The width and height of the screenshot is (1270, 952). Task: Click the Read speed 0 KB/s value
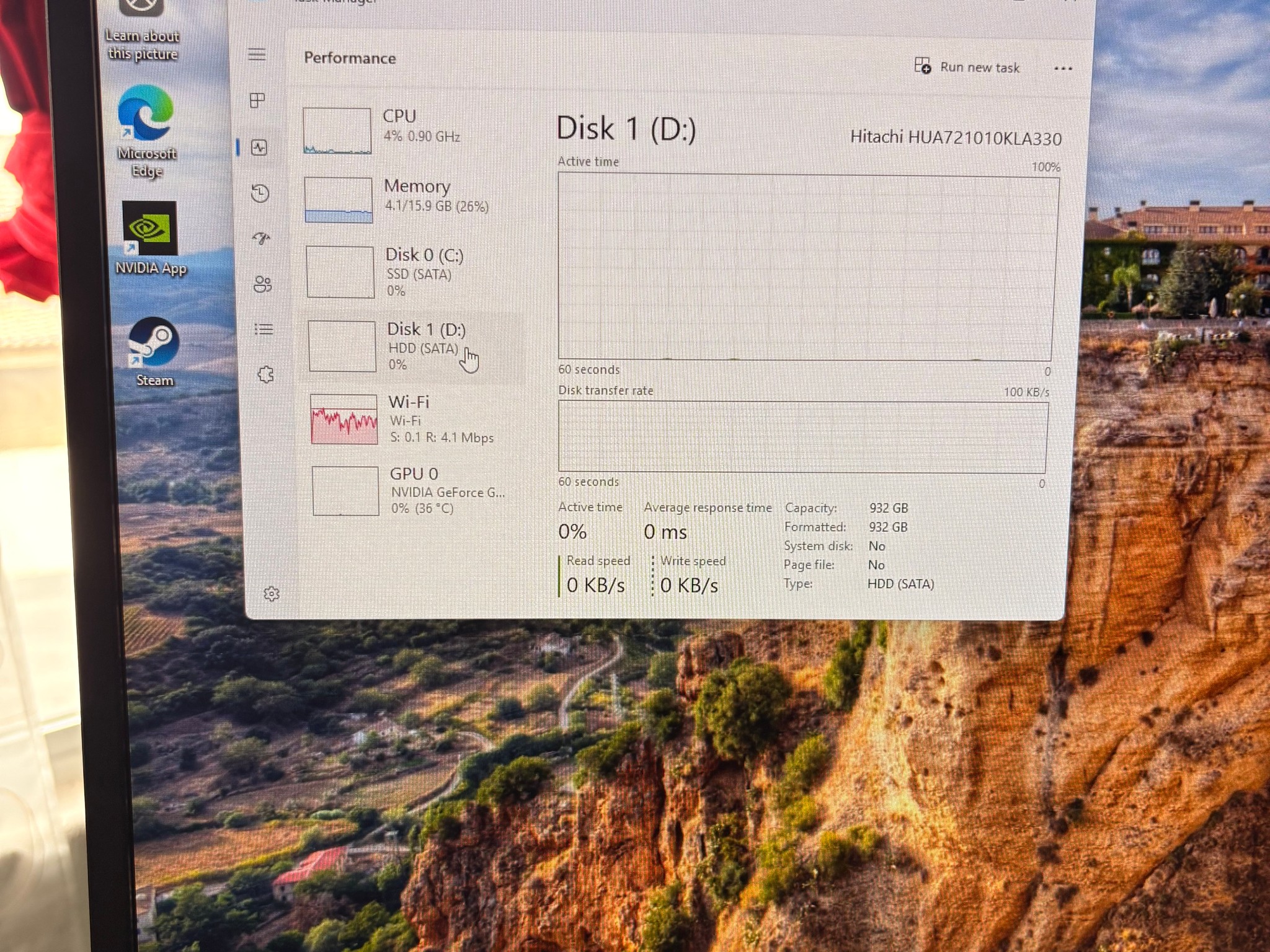tap(595, 585)
